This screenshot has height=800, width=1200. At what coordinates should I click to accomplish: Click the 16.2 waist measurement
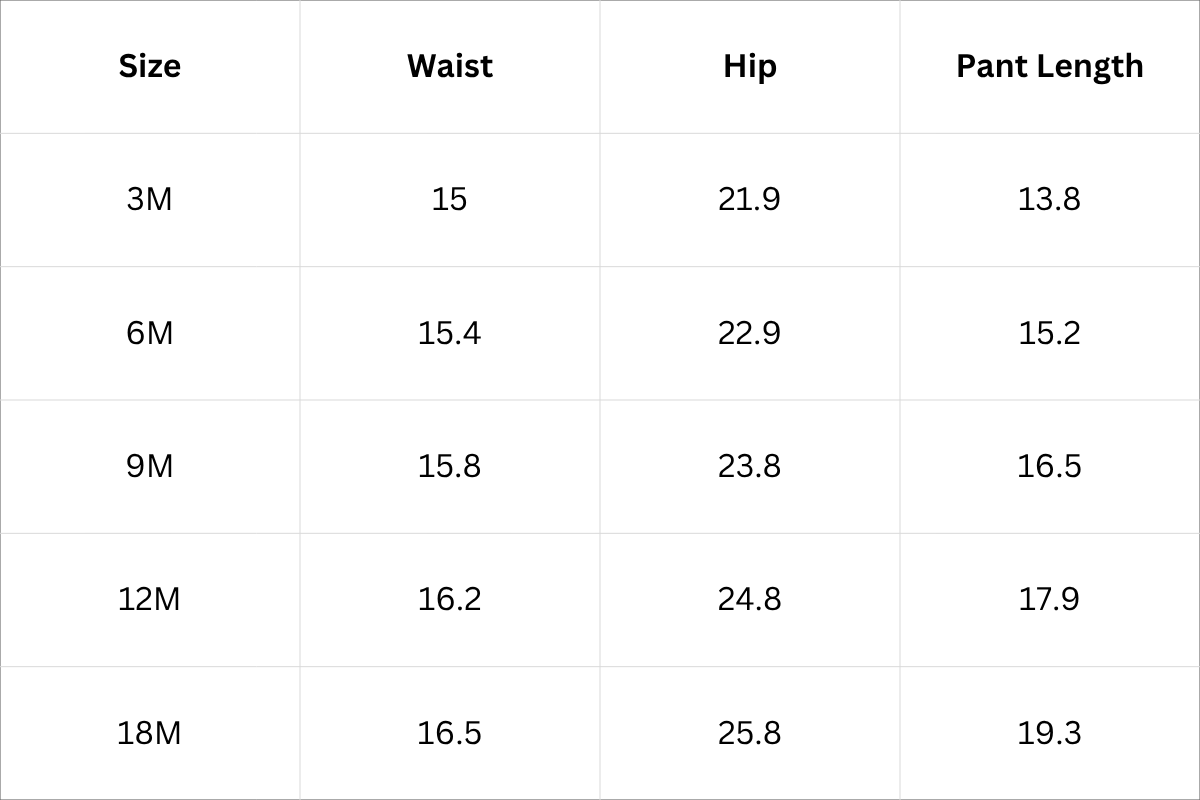450,599
